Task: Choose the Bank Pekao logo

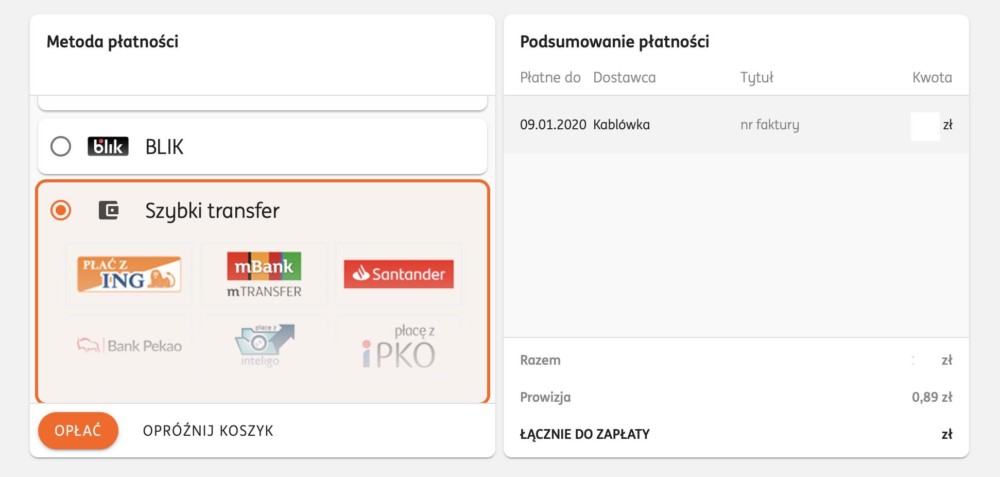Action: [129, 346]
